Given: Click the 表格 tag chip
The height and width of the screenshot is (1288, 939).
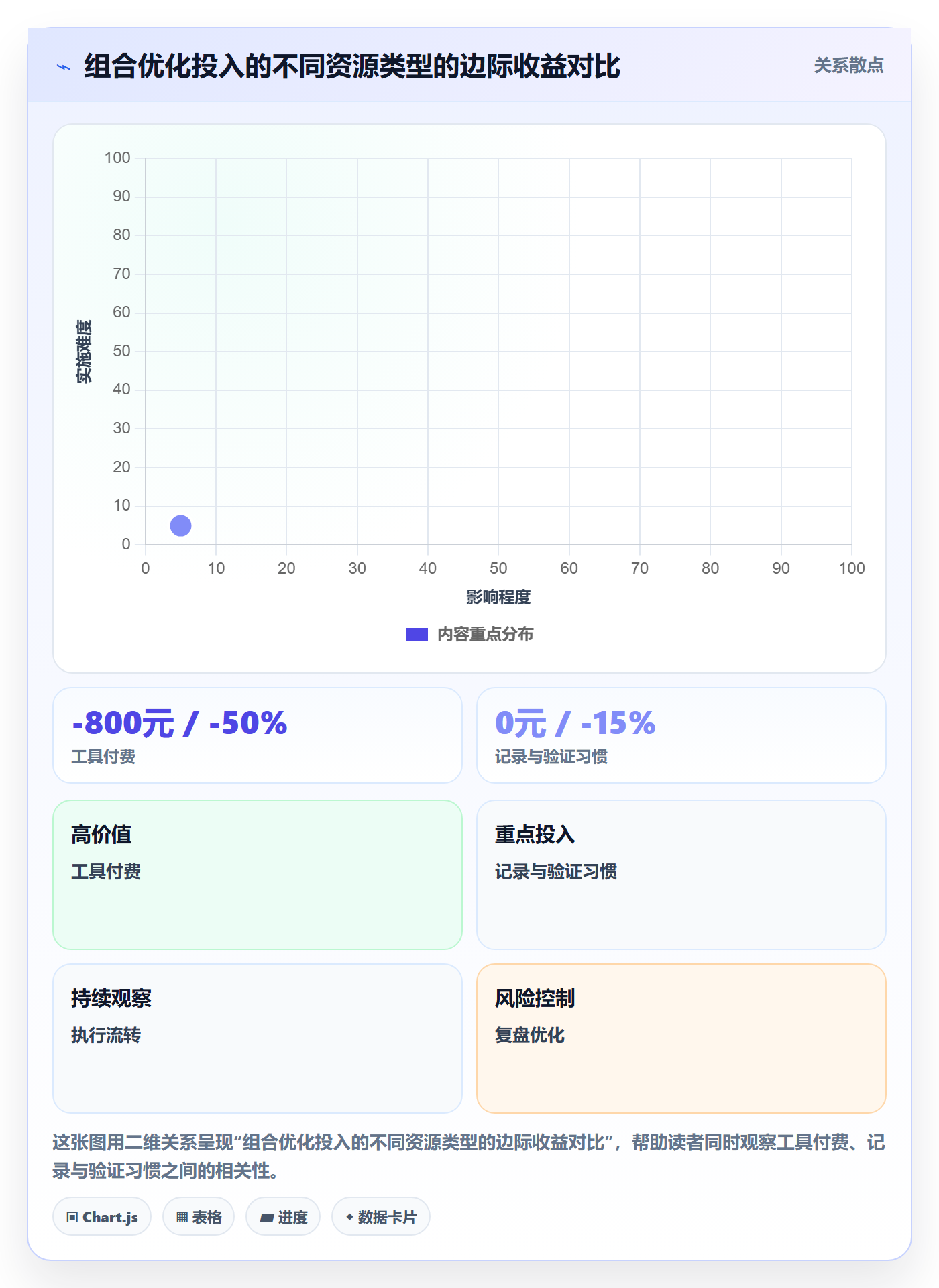Looking at the screenshot, I should pyautogui.click(x=199, y=1217).
